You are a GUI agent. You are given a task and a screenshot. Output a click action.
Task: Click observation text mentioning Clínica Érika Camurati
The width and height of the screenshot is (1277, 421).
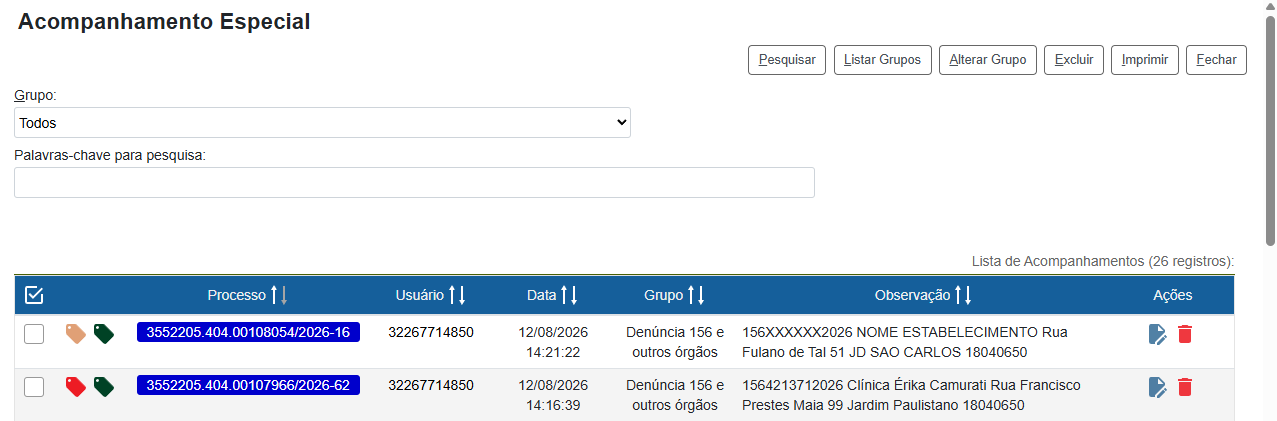coord(911,395)
